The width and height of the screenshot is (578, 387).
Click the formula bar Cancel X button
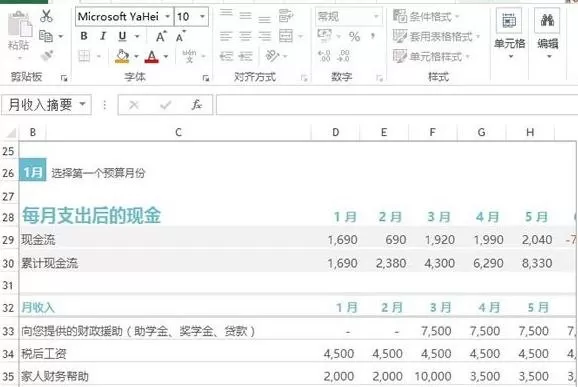point(134,105)
